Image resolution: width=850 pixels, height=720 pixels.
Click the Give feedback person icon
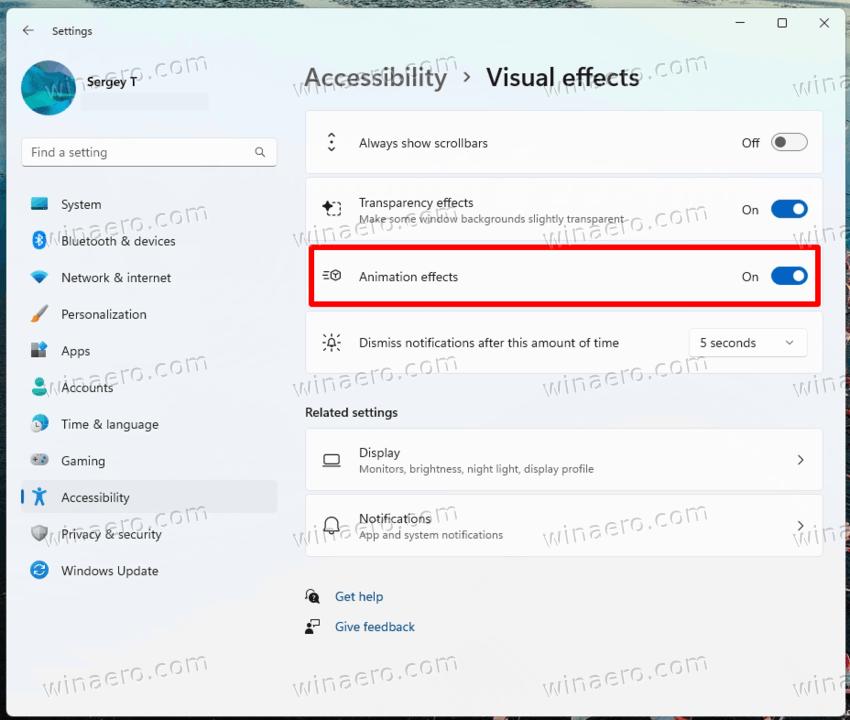(312, 627)
